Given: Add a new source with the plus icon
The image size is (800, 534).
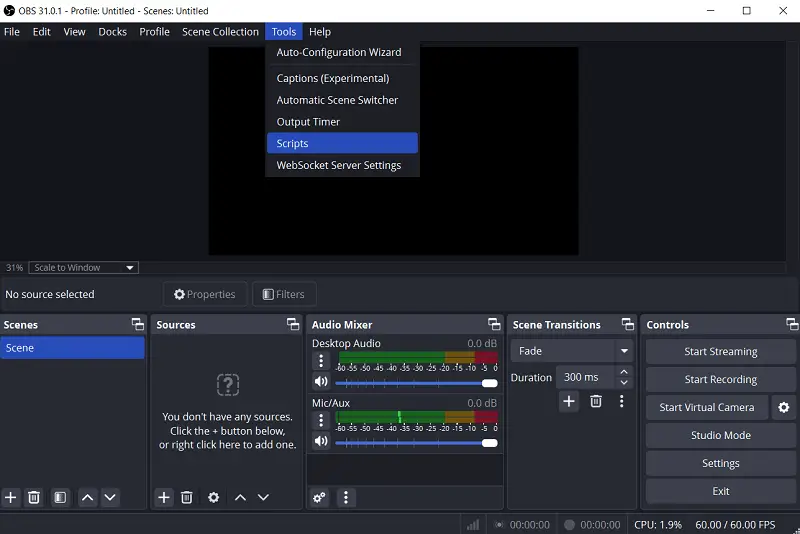Looking at the screenshot, I should coord(164,497).
